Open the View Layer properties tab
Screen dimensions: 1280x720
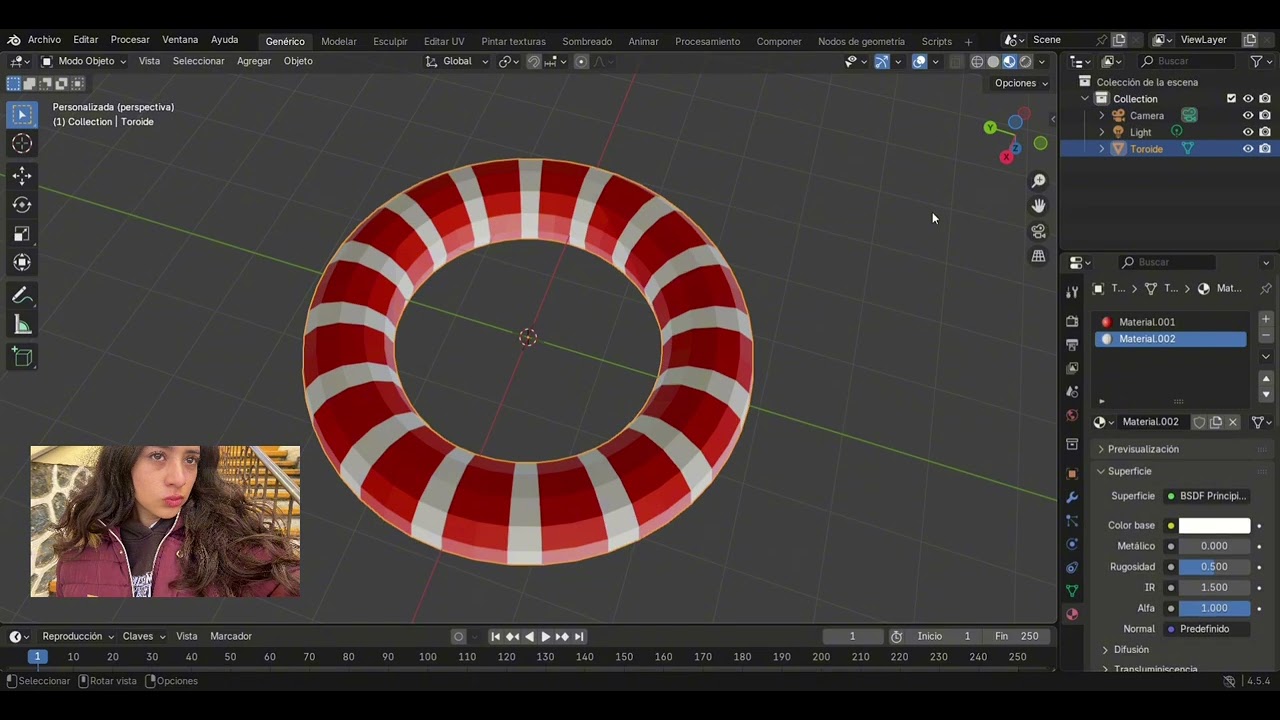pos(1072,368)
